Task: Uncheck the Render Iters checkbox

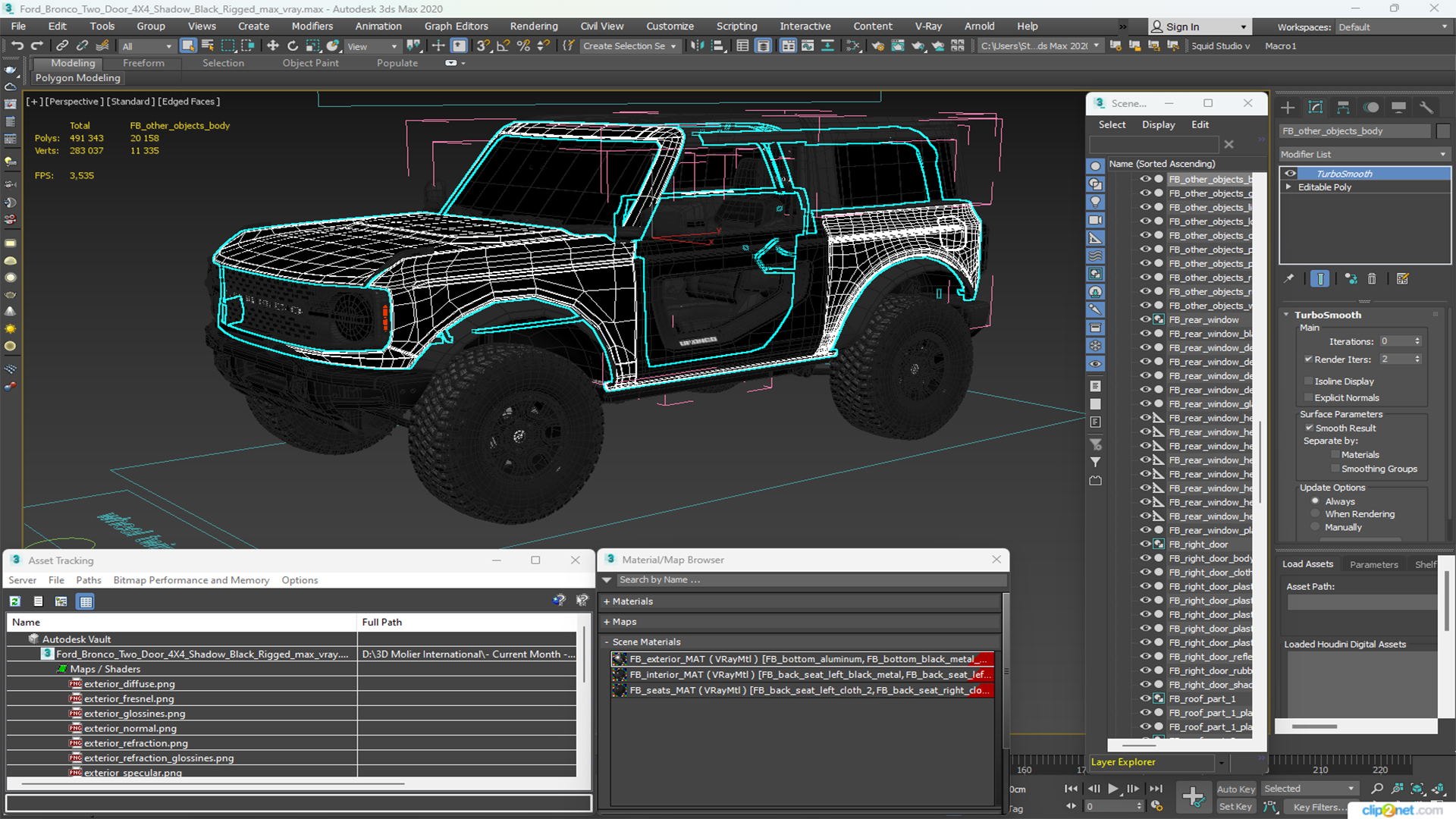Action: 1308,359
